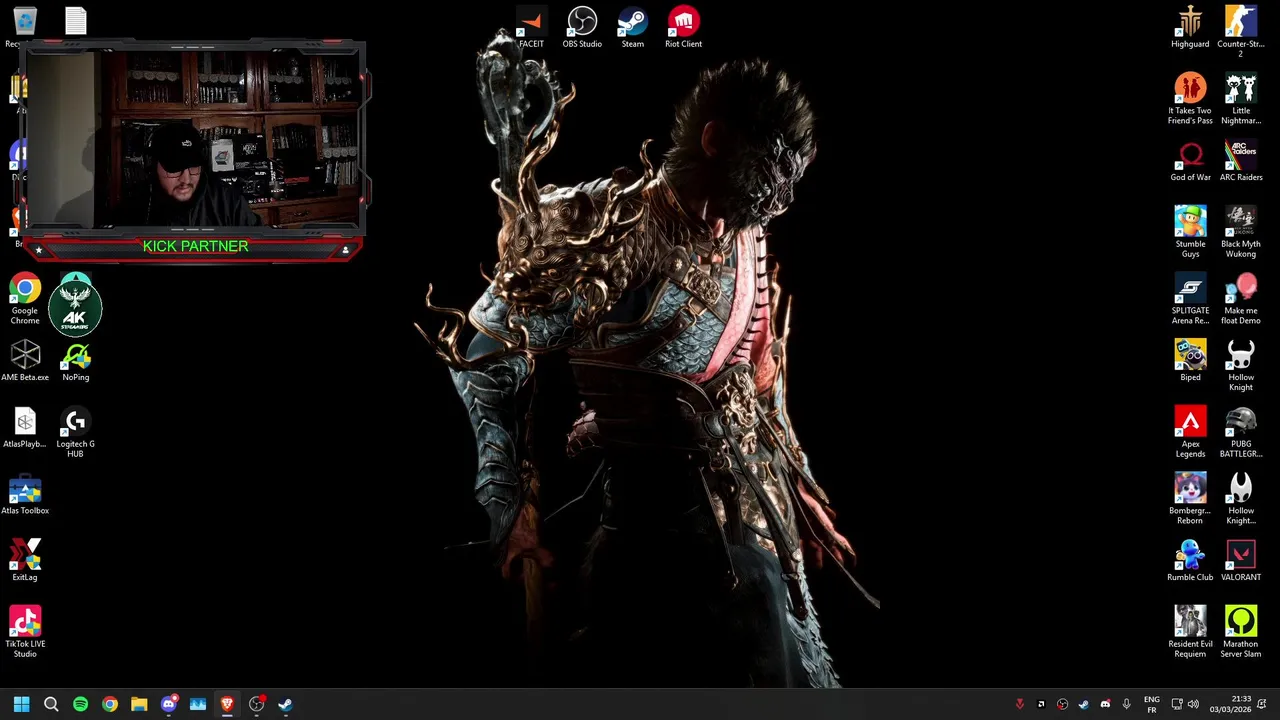Select the Stumble Guys icon
The image size is (1280, 720).
[x=1190, y=232]
